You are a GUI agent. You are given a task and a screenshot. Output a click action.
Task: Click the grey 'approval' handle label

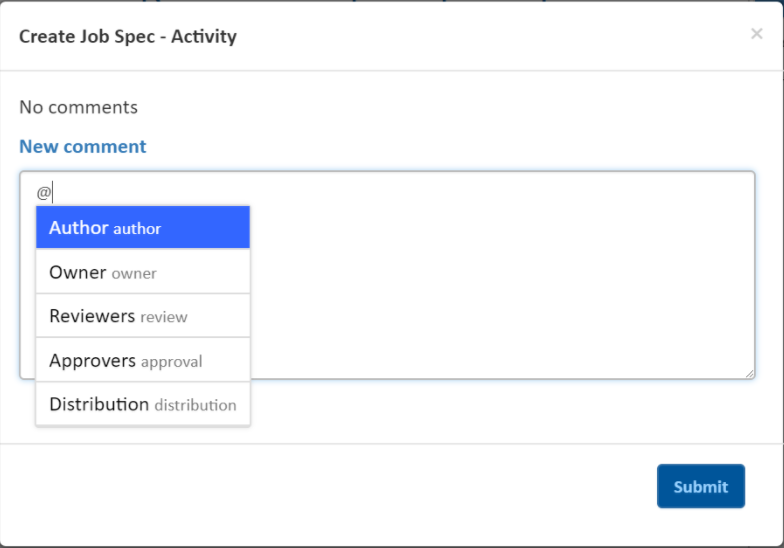tap(172, 361)
